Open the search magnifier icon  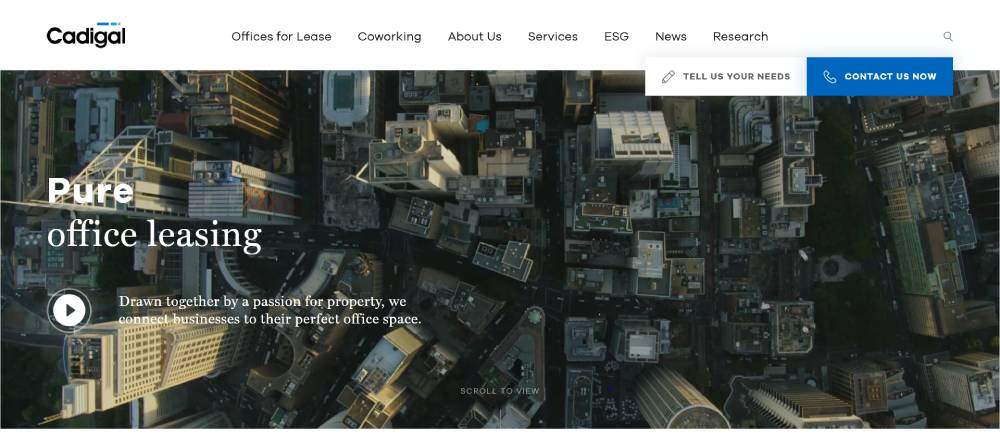click(948, 37)
